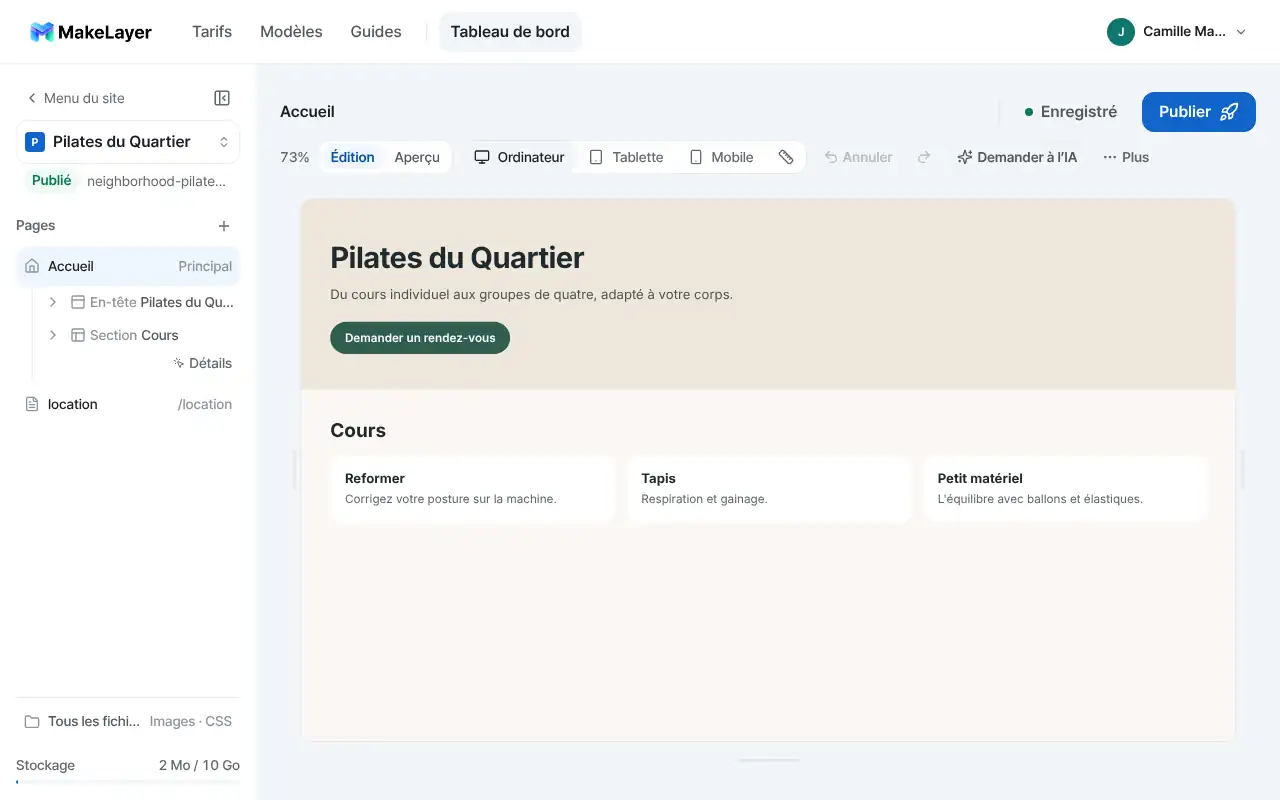Click the link/attachment icon in toolbar

click(x=786, y=157)
